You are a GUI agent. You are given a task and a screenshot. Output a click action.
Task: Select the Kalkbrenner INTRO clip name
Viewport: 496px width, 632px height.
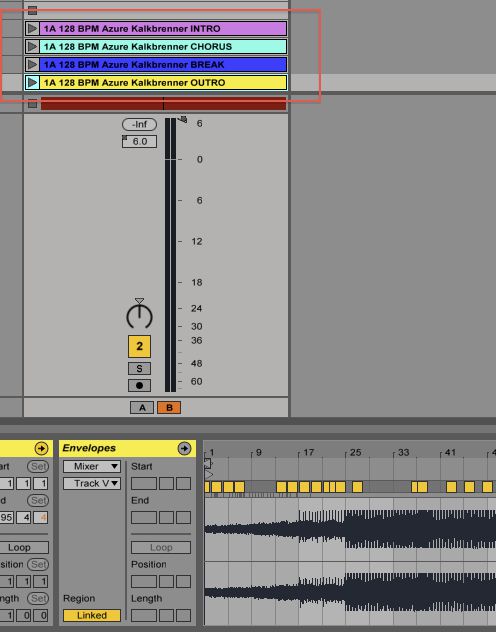coord(161,29)
